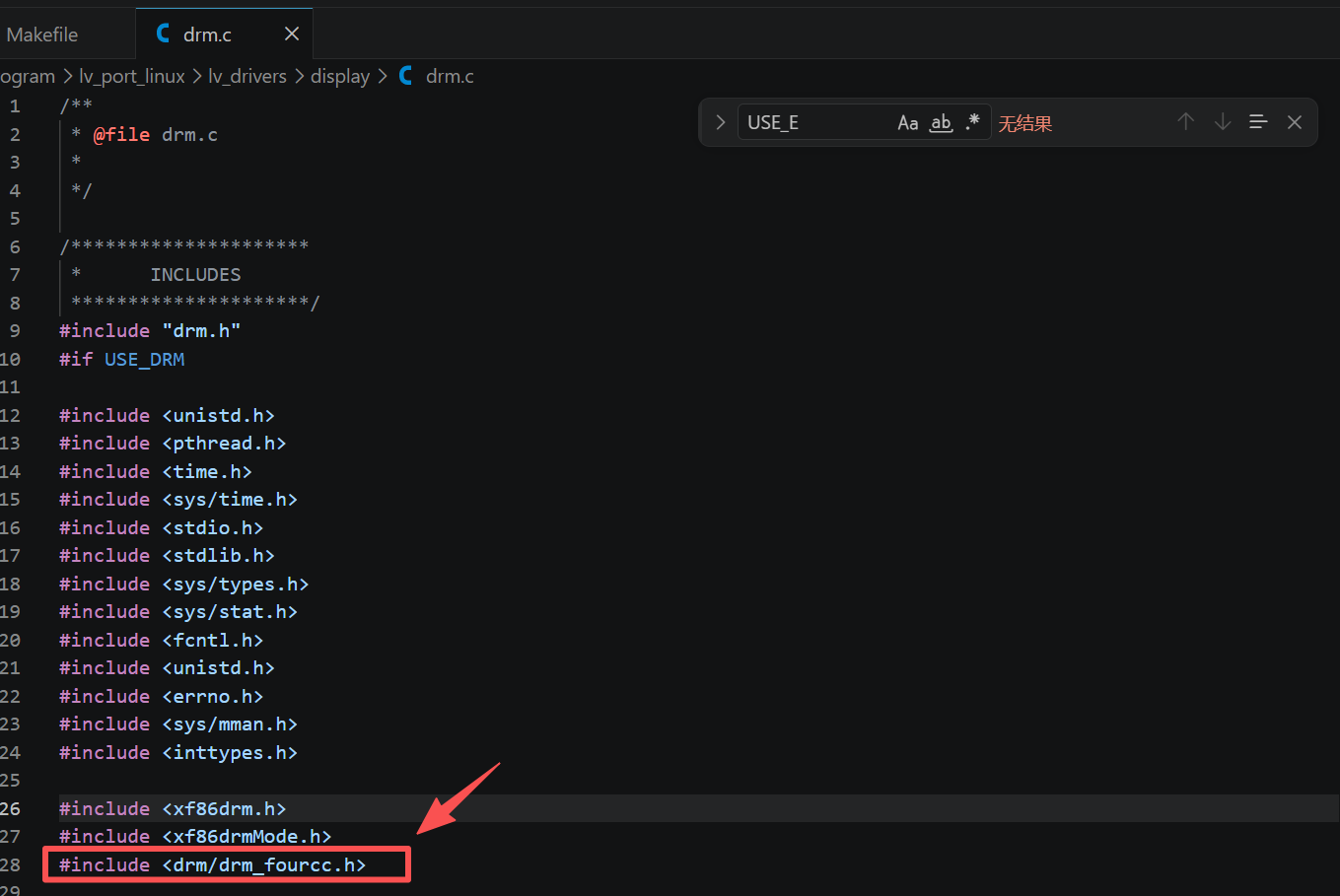Toggle regular expression search option

973,122
